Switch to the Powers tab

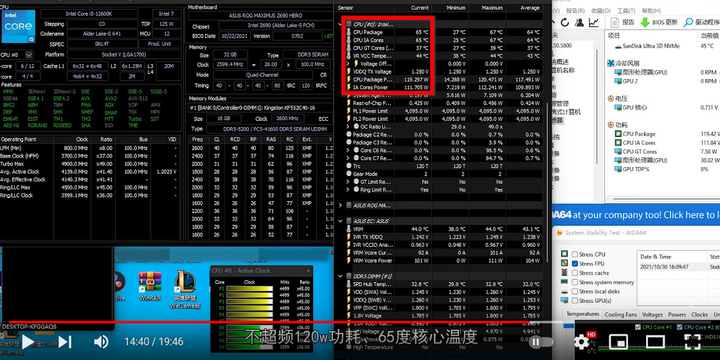coord(677,315)
